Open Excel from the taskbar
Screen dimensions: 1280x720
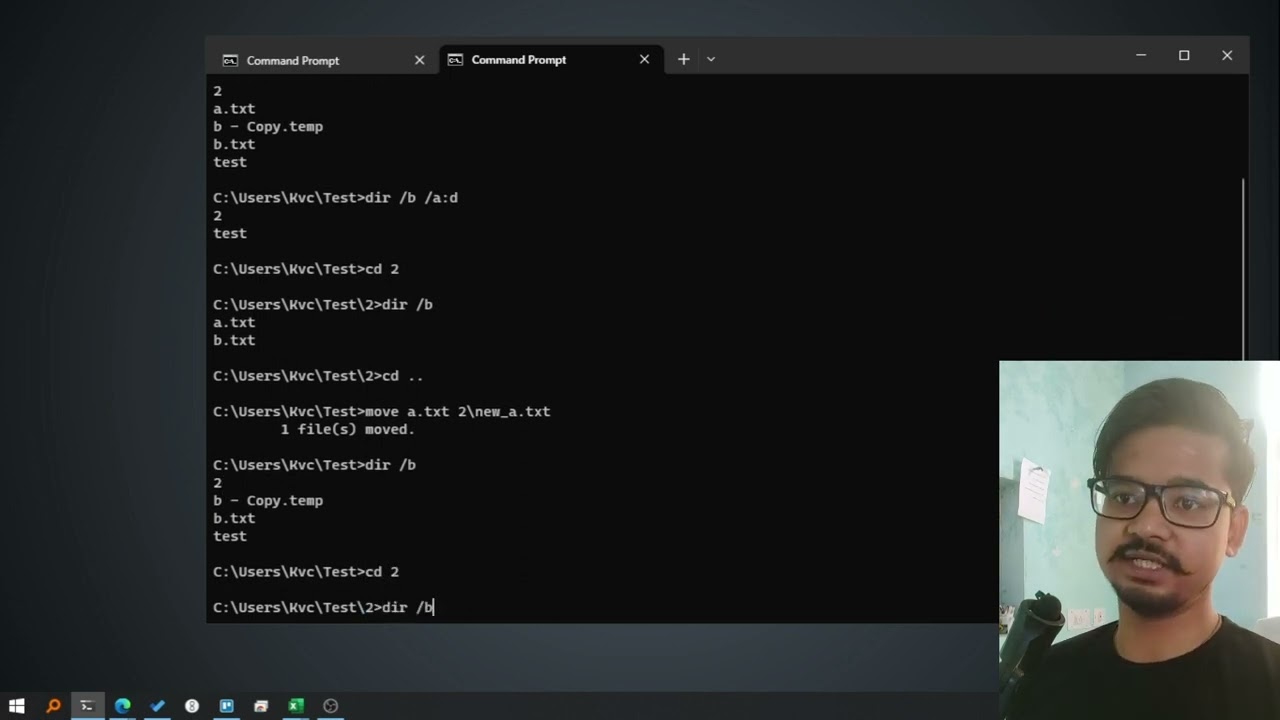pos(296,706)
